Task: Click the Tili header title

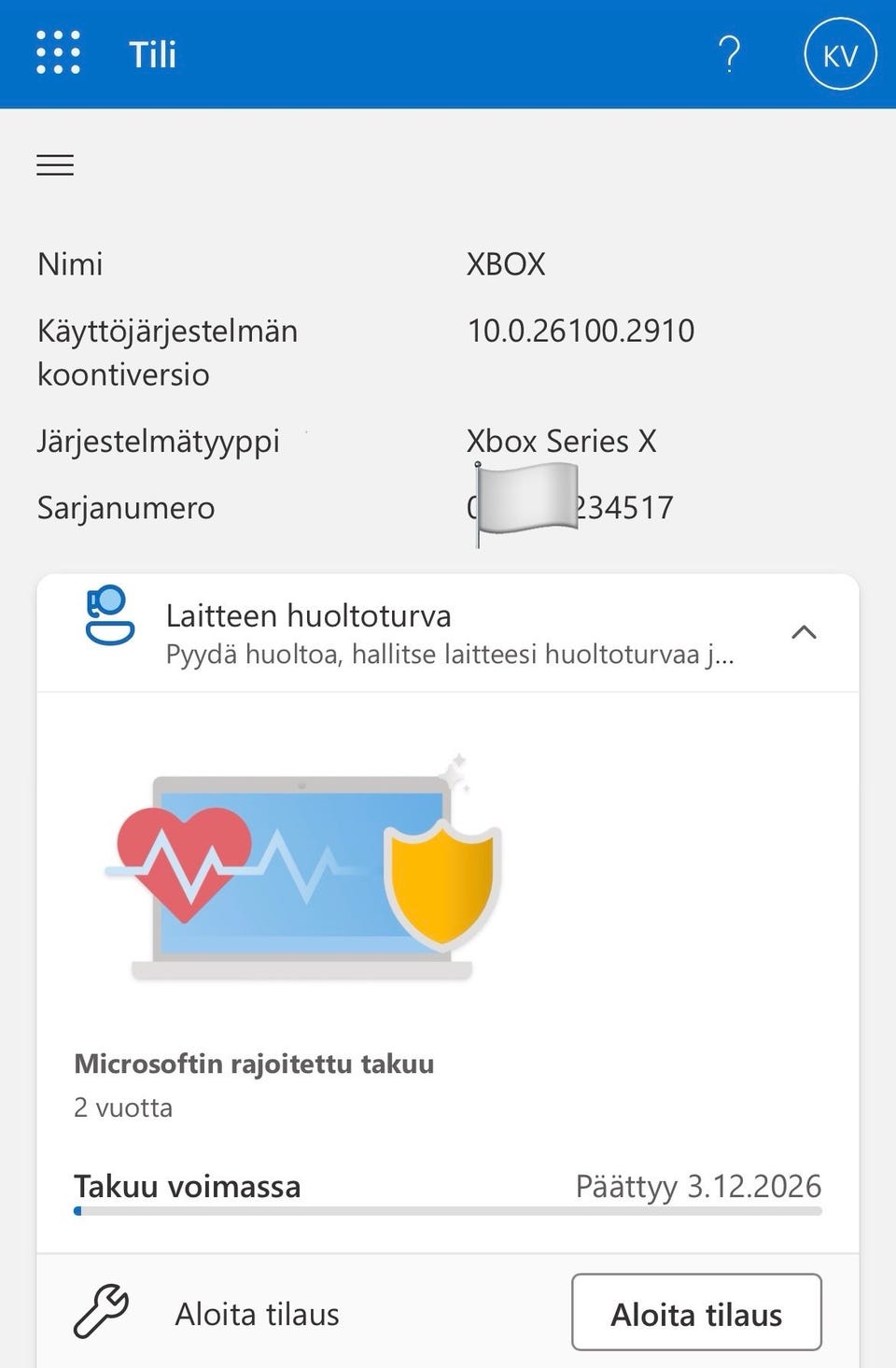Action: pos(152,54)
